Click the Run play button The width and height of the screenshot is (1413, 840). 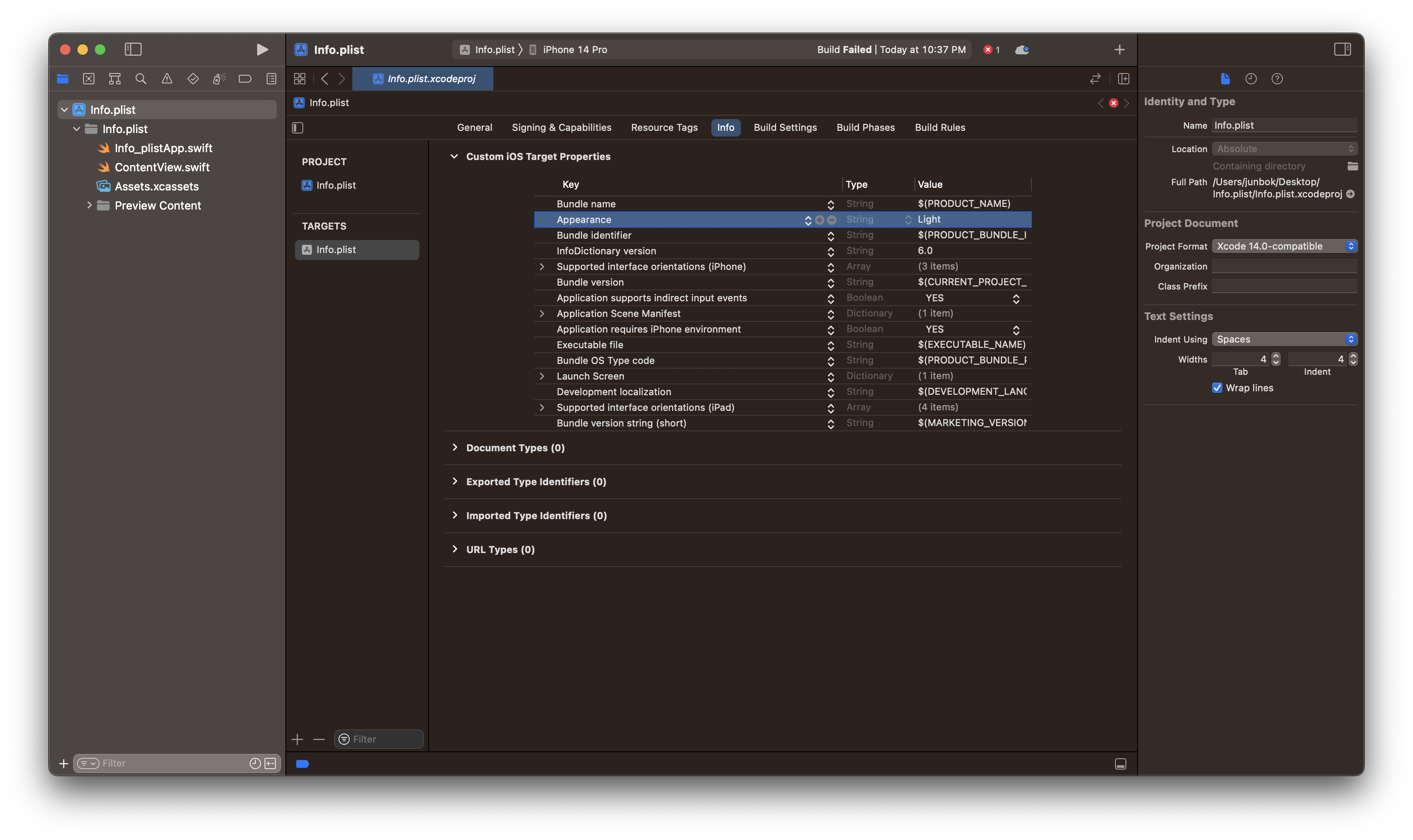click(261, 49)
